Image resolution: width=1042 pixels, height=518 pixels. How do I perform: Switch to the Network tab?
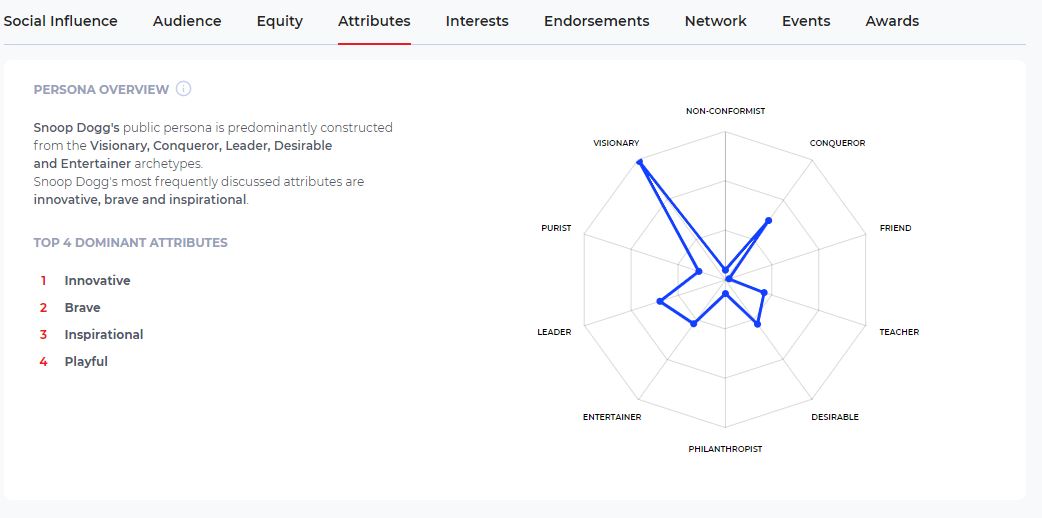[715, 21]
